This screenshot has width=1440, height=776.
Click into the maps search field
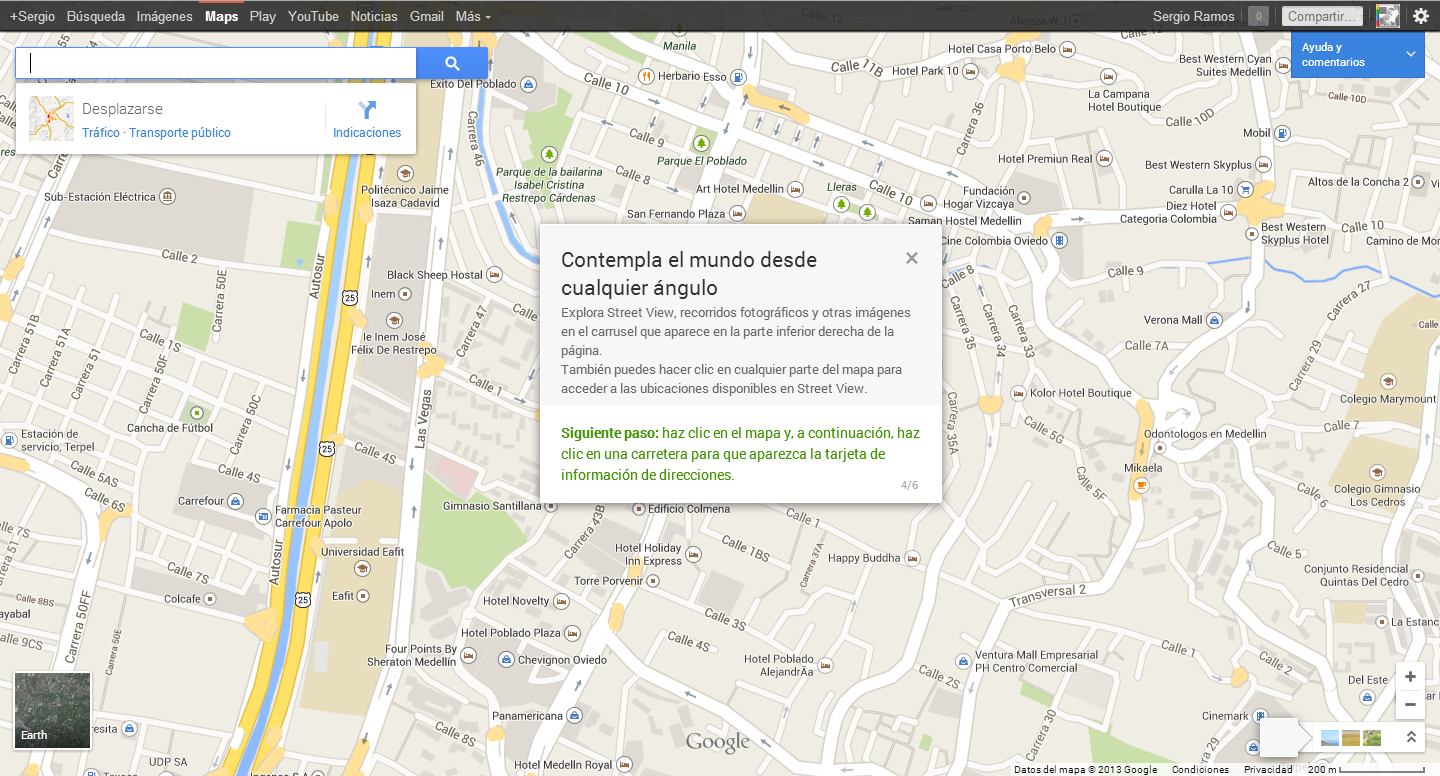216,63
